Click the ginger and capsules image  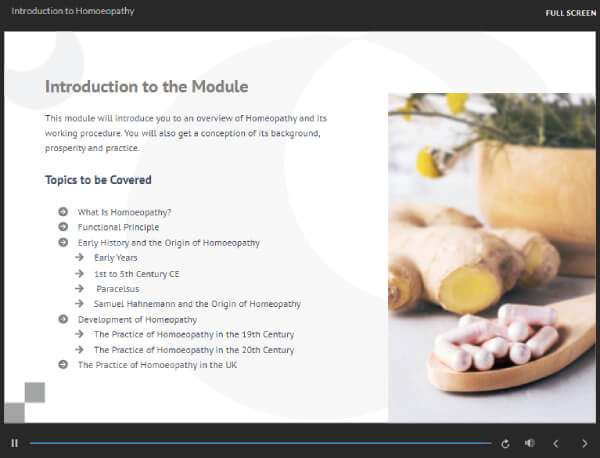click(x=491, y=257)
